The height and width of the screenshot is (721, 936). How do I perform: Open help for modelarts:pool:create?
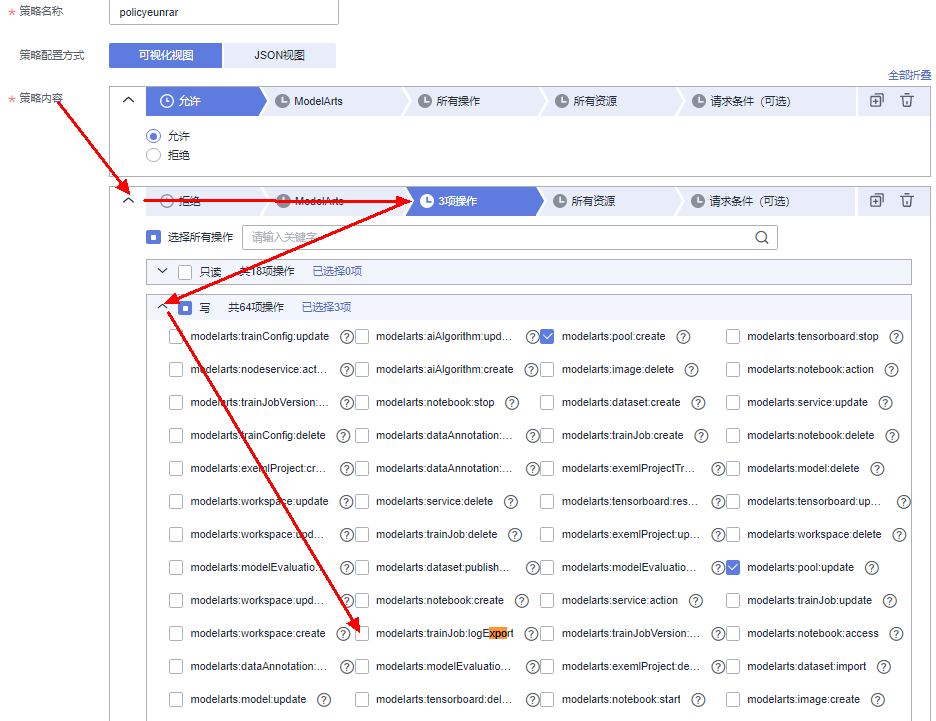point(683,337)
